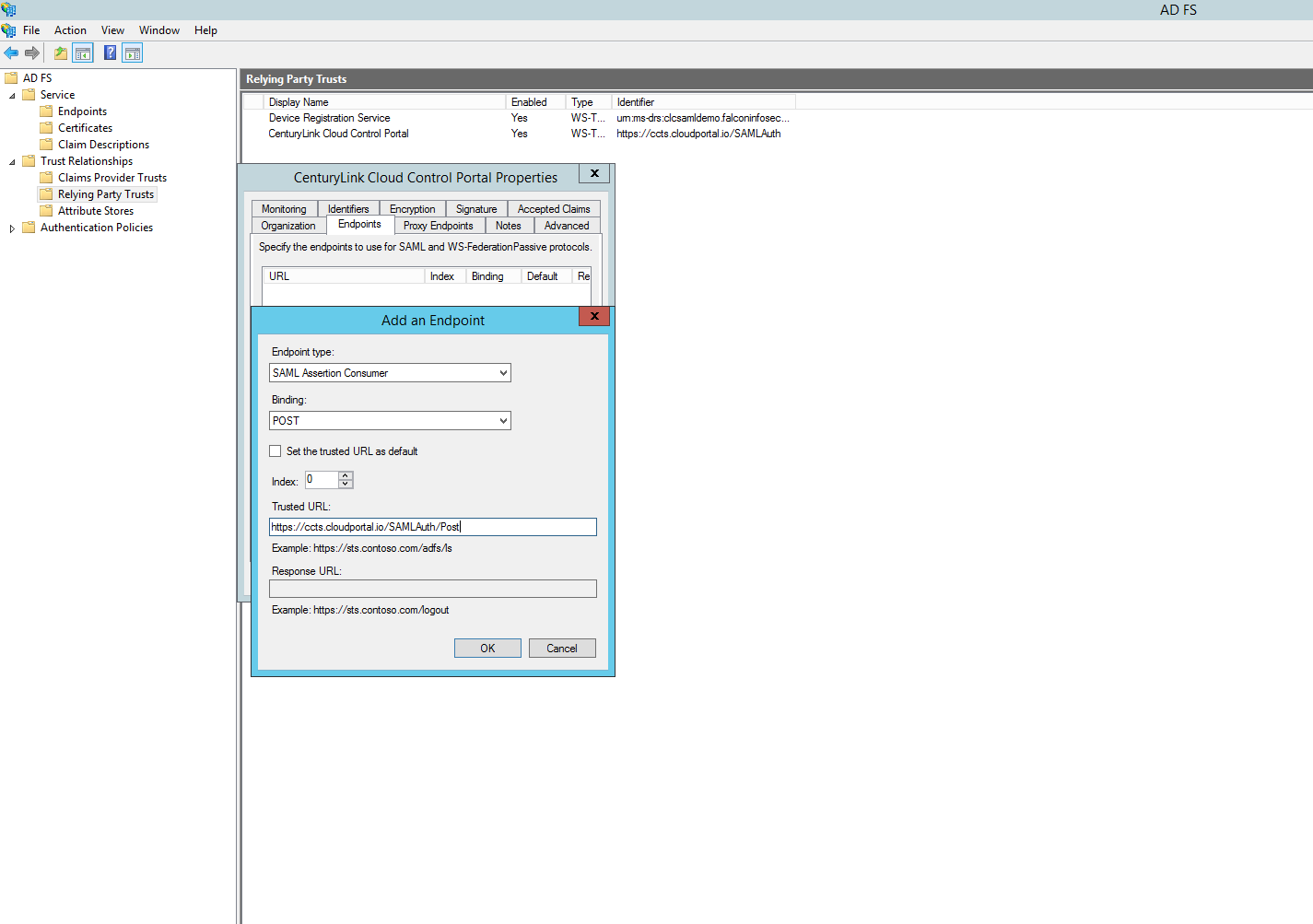
Task: Click the Default column header in endpoints list
Action: coord(547,276)
